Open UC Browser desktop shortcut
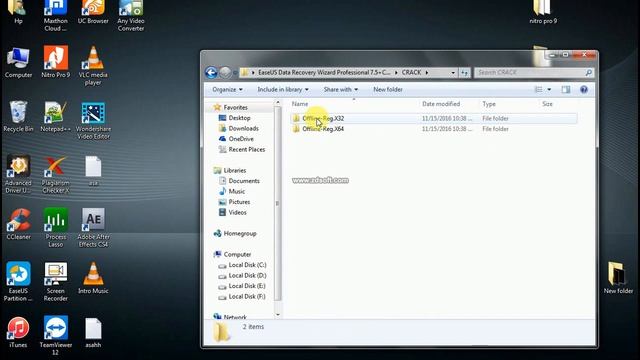 pos(93,12)
